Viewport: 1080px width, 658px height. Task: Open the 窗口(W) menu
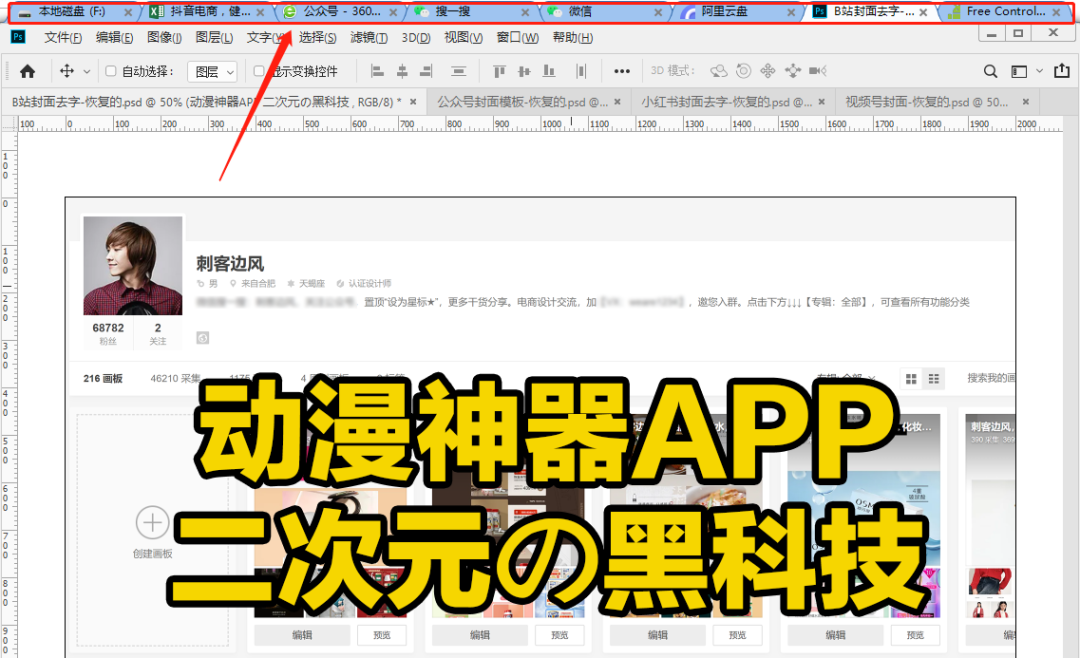[x=517, y=38]
